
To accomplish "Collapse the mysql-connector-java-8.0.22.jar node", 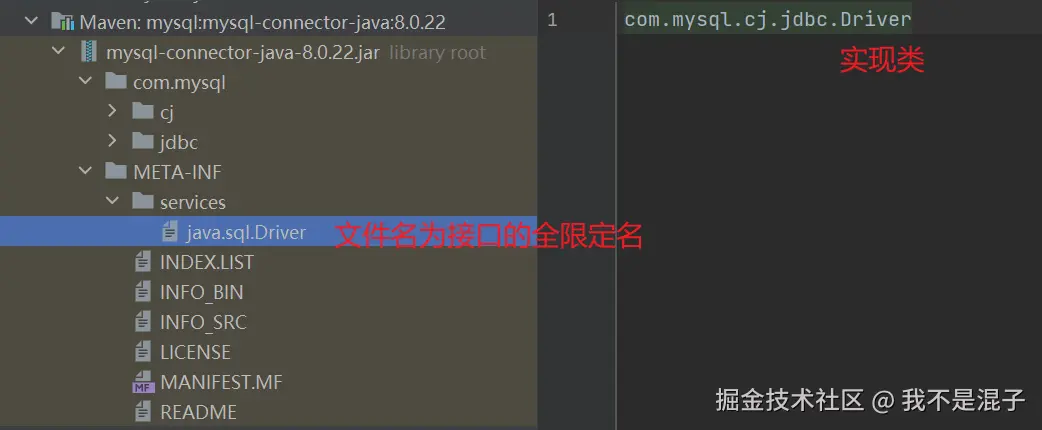I will (58, 53).
